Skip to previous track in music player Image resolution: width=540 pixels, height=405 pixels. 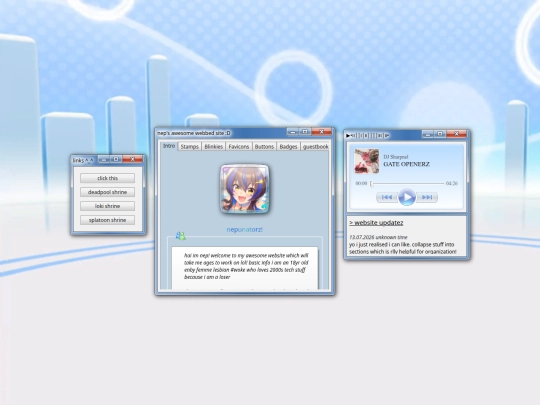pyautogui.click(x=387, y=197)
